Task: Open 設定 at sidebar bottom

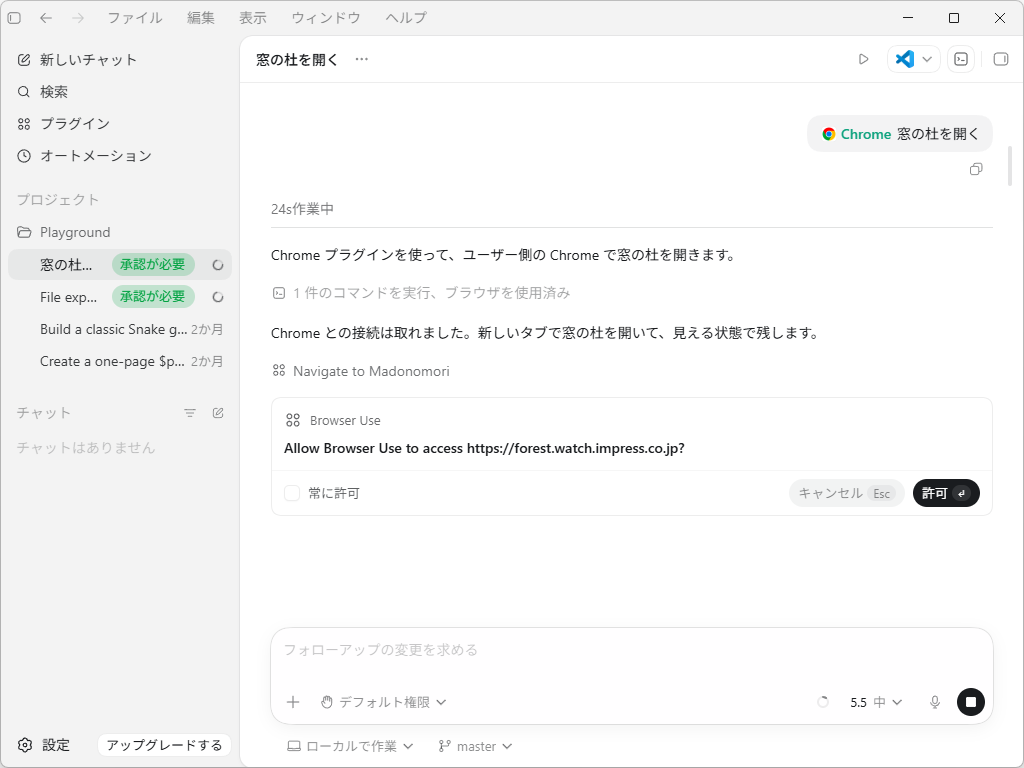Action: pos(44,745)
